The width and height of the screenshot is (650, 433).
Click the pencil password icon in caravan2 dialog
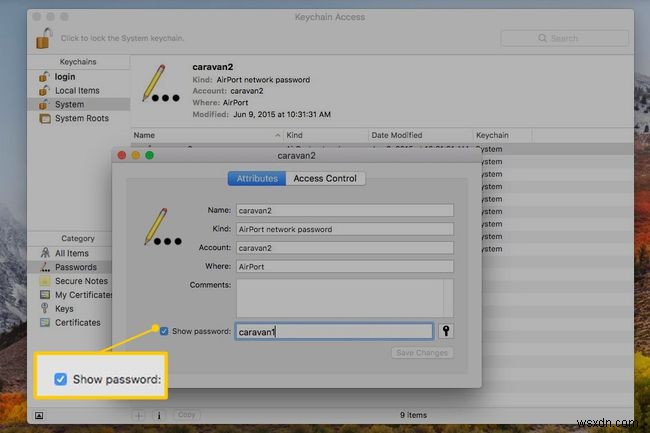pos(162,227)
